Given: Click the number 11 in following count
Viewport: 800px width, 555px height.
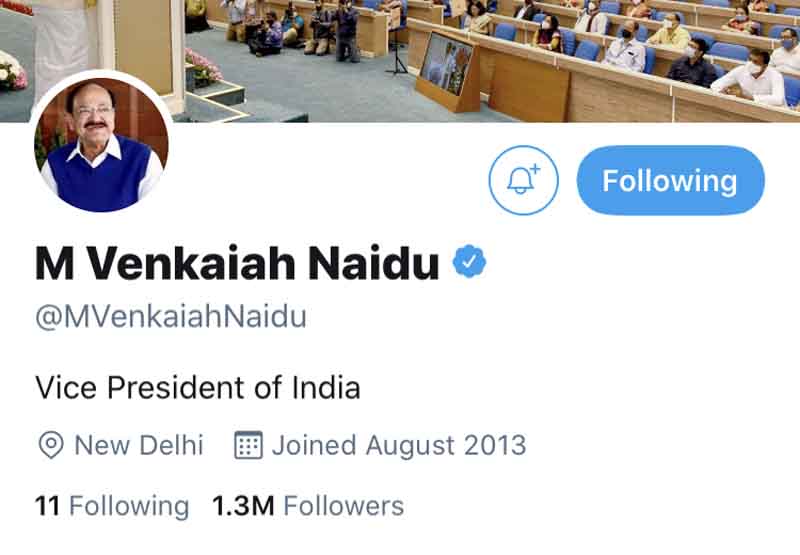Looking at the screenshot, I should pyautogui.click(x=47, y=506).
